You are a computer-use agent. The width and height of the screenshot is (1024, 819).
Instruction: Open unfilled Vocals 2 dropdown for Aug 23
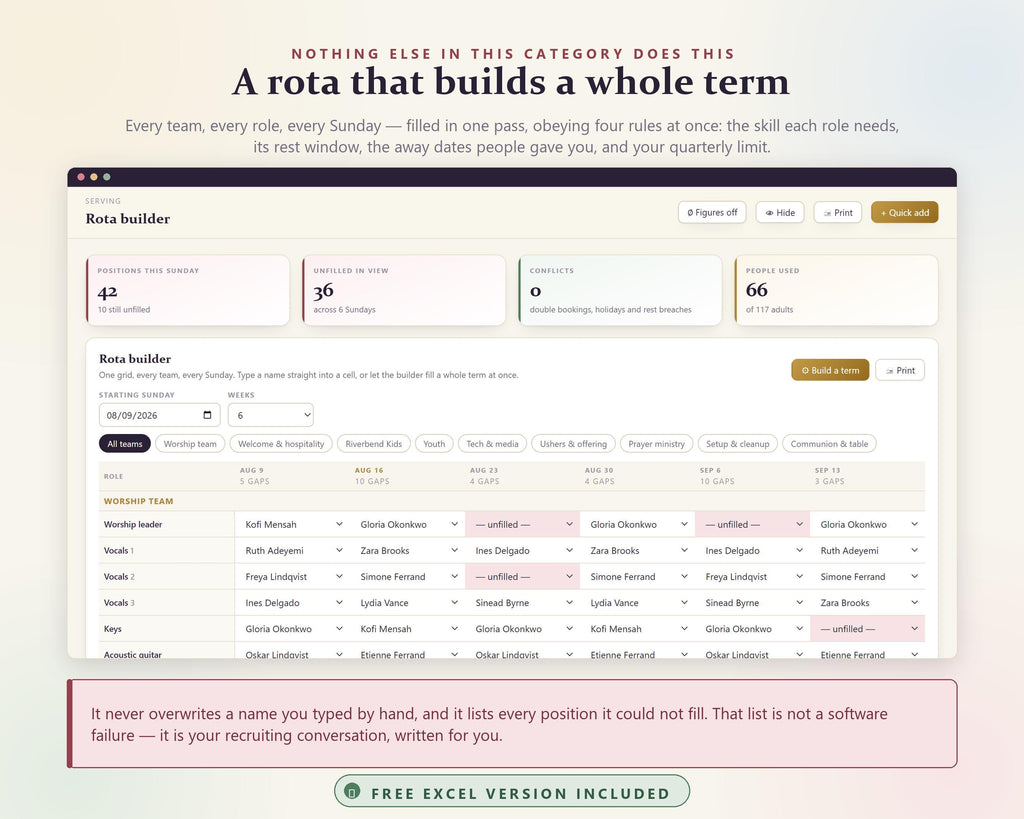pyautogui.click(x=522, y=577)
